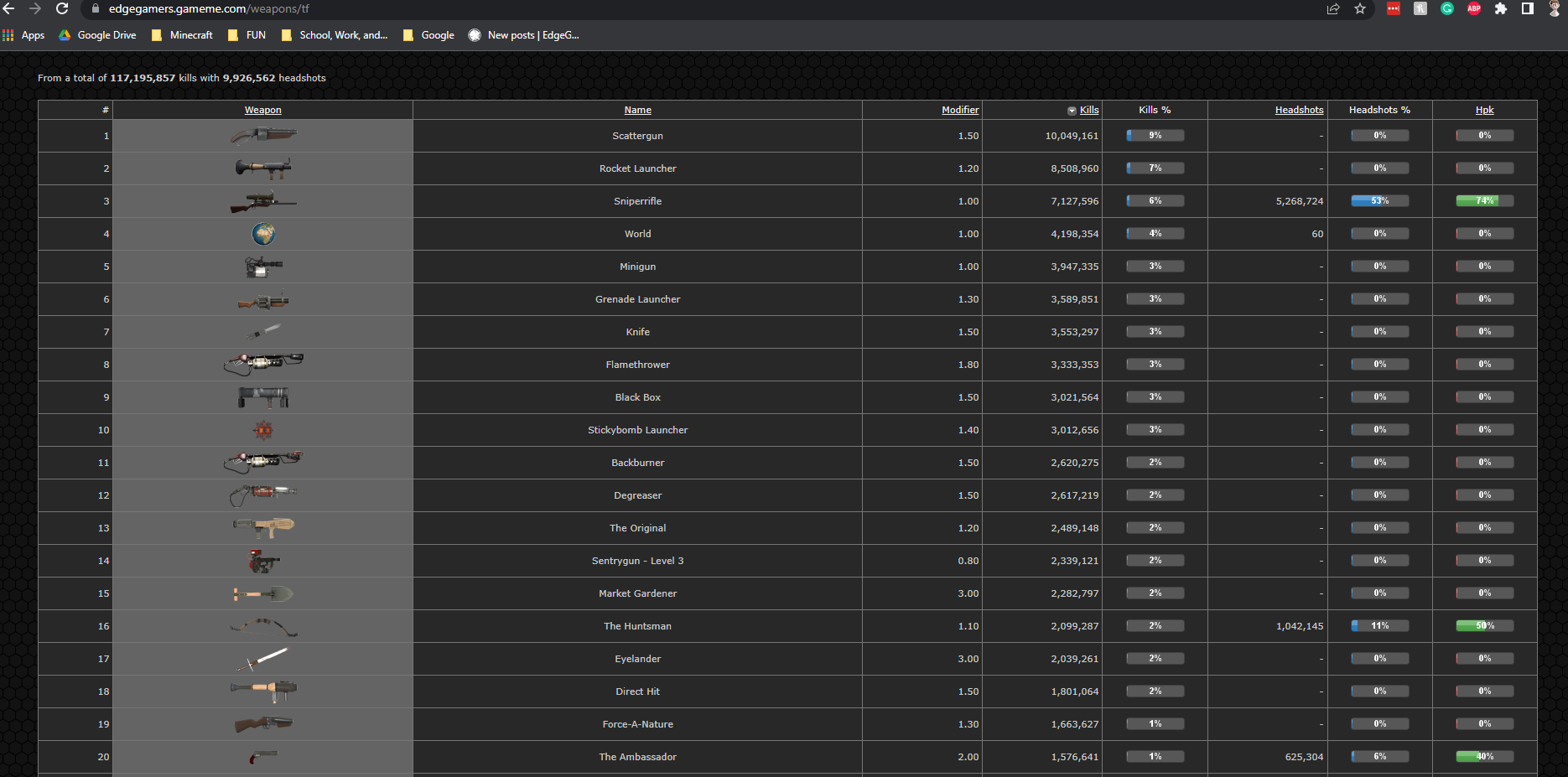Open the Google bookmarks folder

point(428,35)
